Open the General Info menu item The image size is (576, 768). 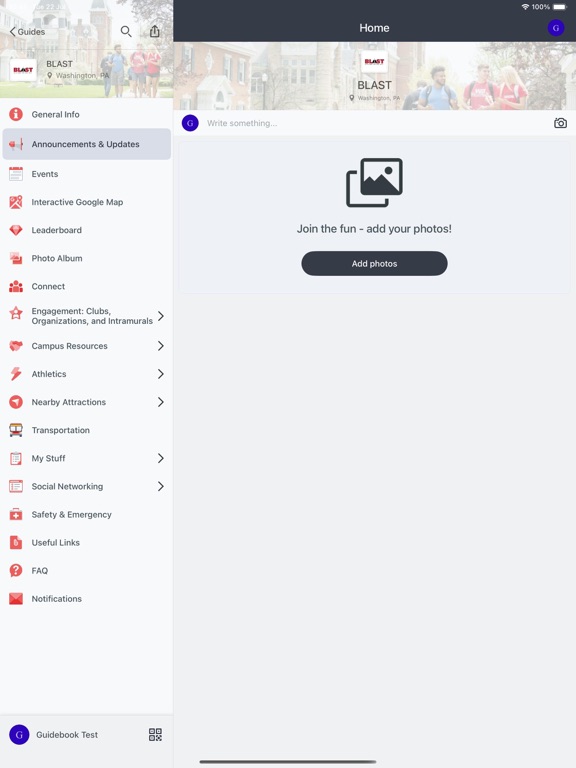86,114
